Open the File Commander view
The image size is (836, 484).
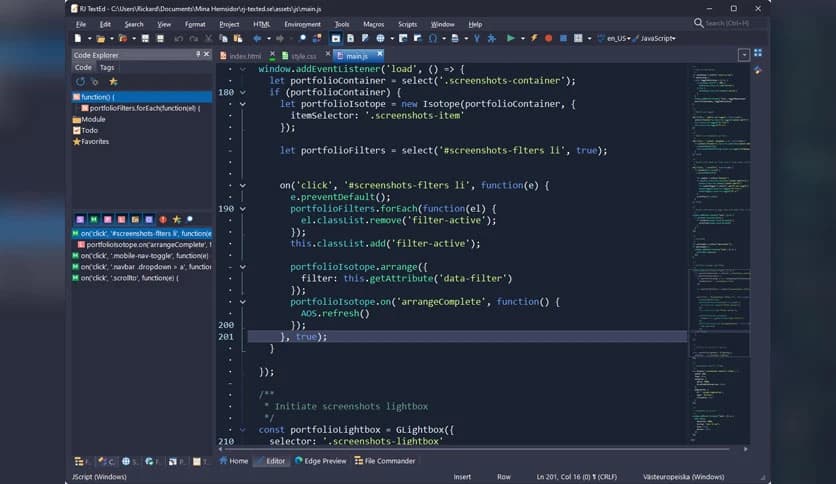pyautogui.click(x=389, y=461)
